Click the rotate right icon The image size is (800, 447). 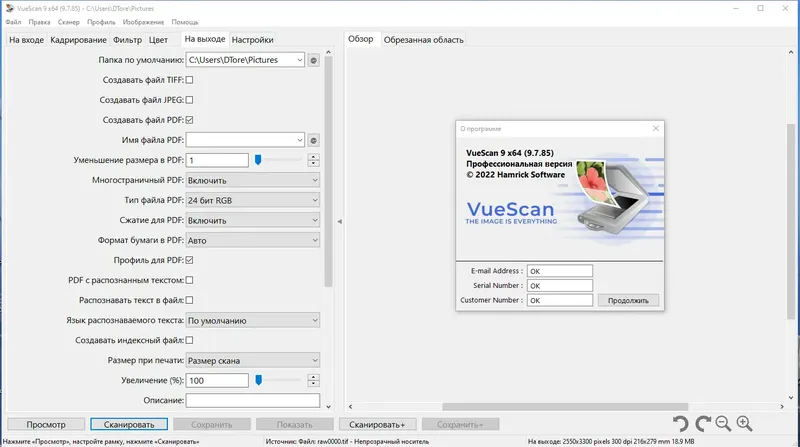[x=703, y=424]
